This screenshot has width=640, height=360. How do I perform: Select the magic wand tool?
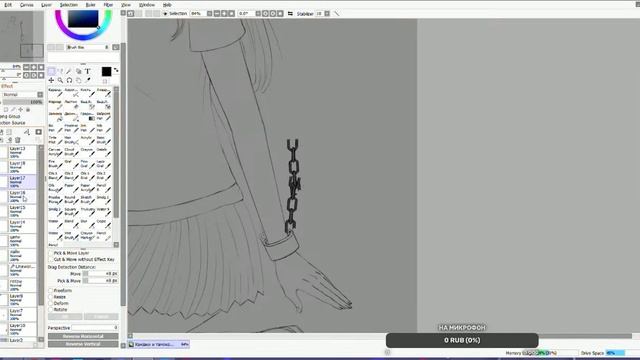(x=69, y=71)
